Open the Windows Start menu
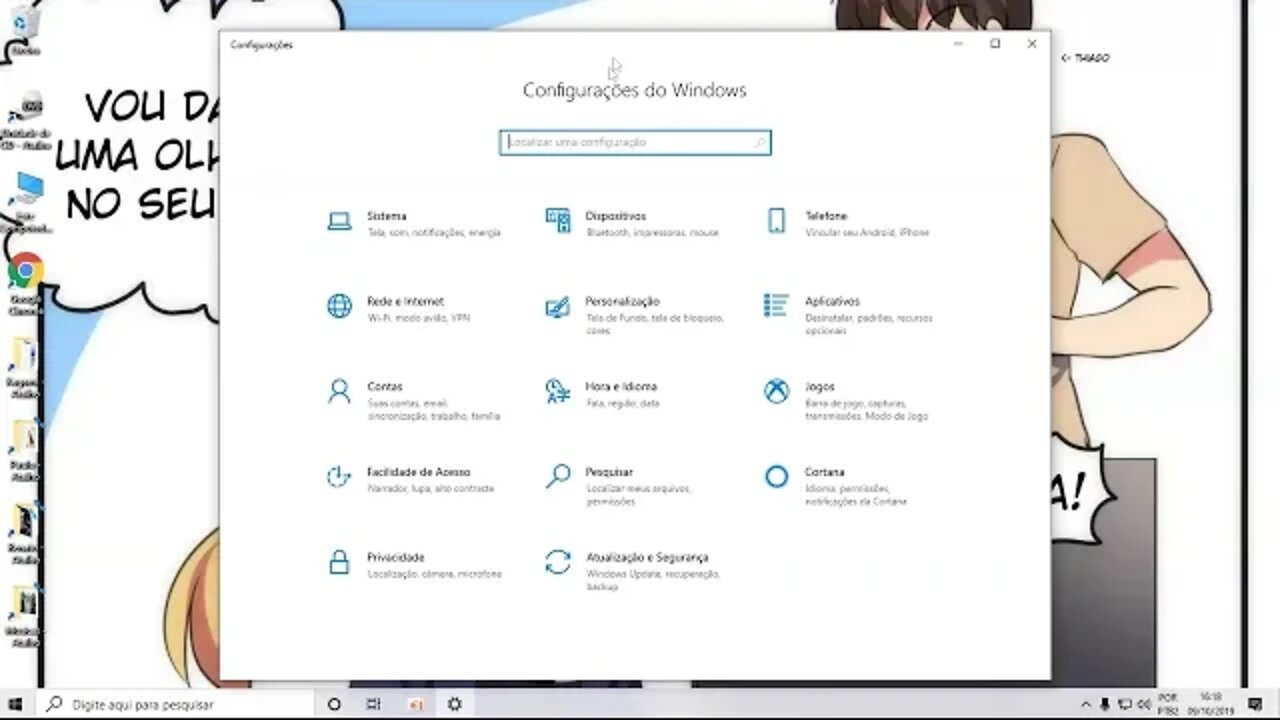 point(15,704)
